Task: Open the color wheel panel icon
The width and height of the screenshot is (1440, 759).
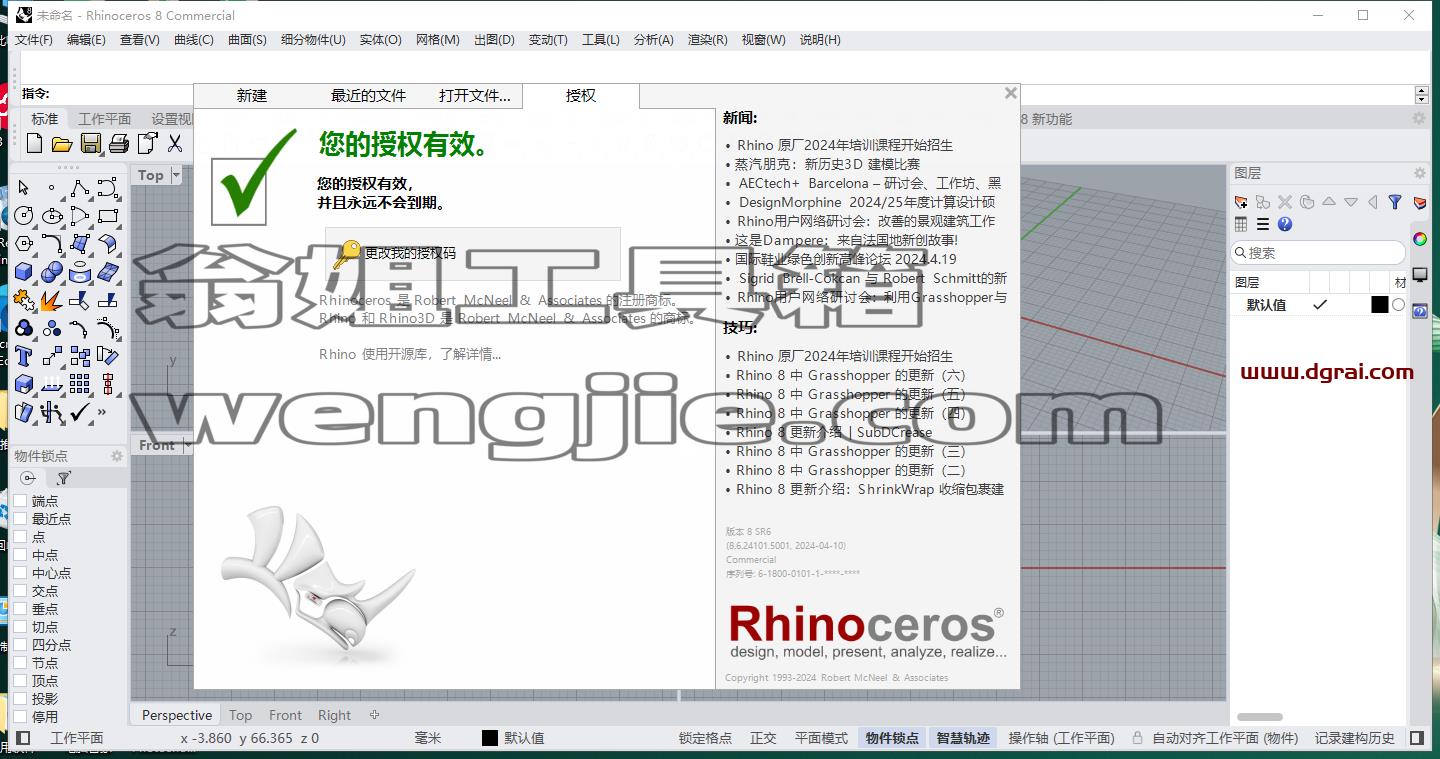Action: pyautogui.click(x=1420, y=239)
